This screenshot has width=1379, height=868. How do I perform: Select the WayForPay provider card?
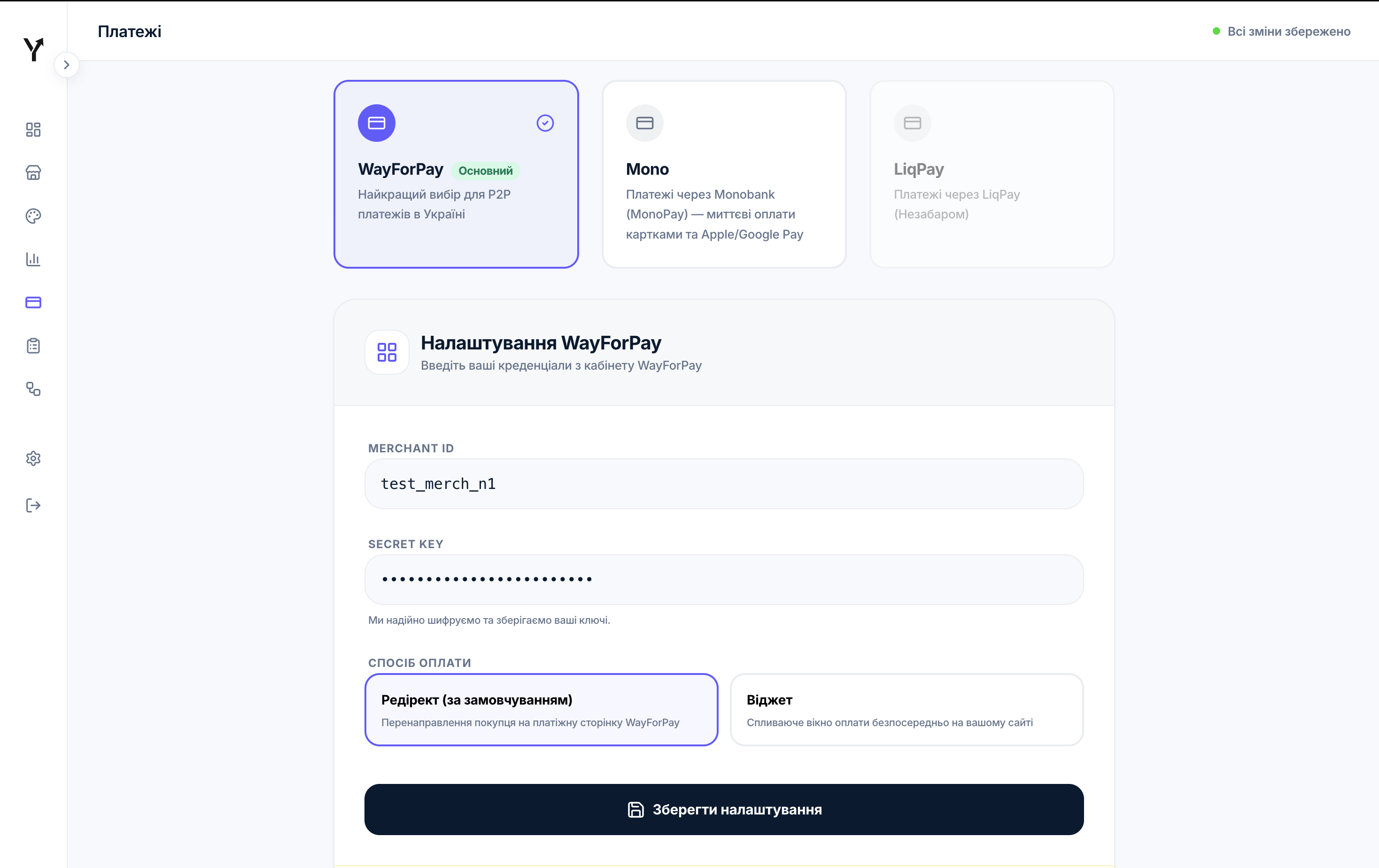(x=456, y=174)
